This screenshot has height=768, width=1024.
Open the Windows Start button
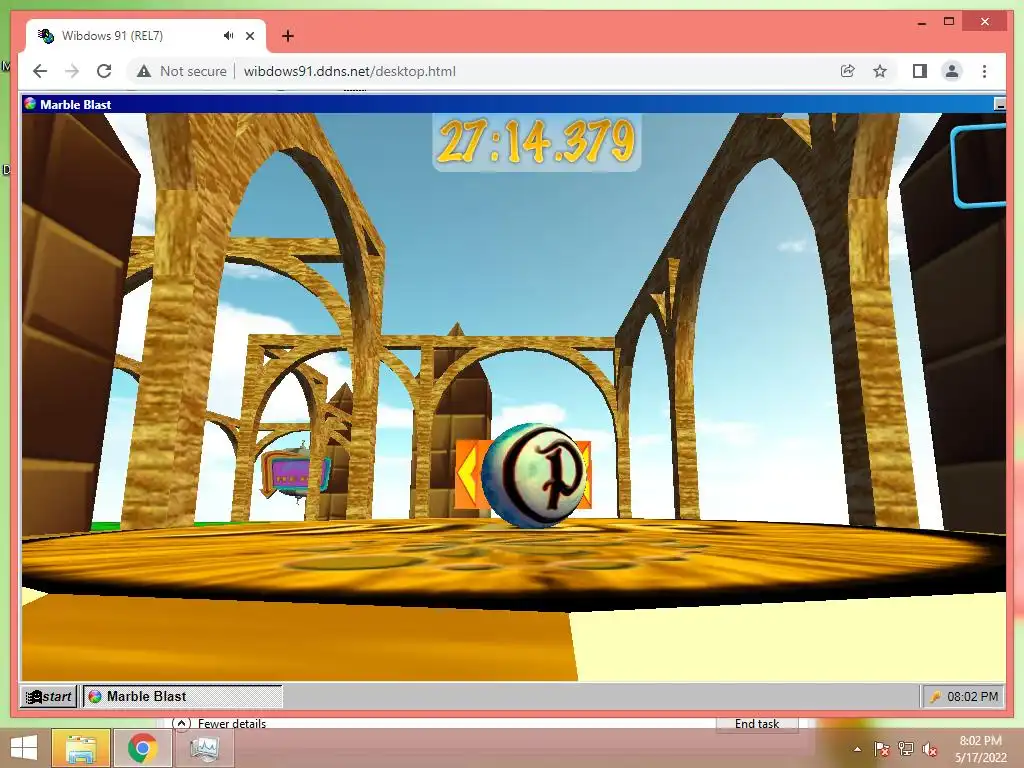pyautogui.click(x=24, y=748)
